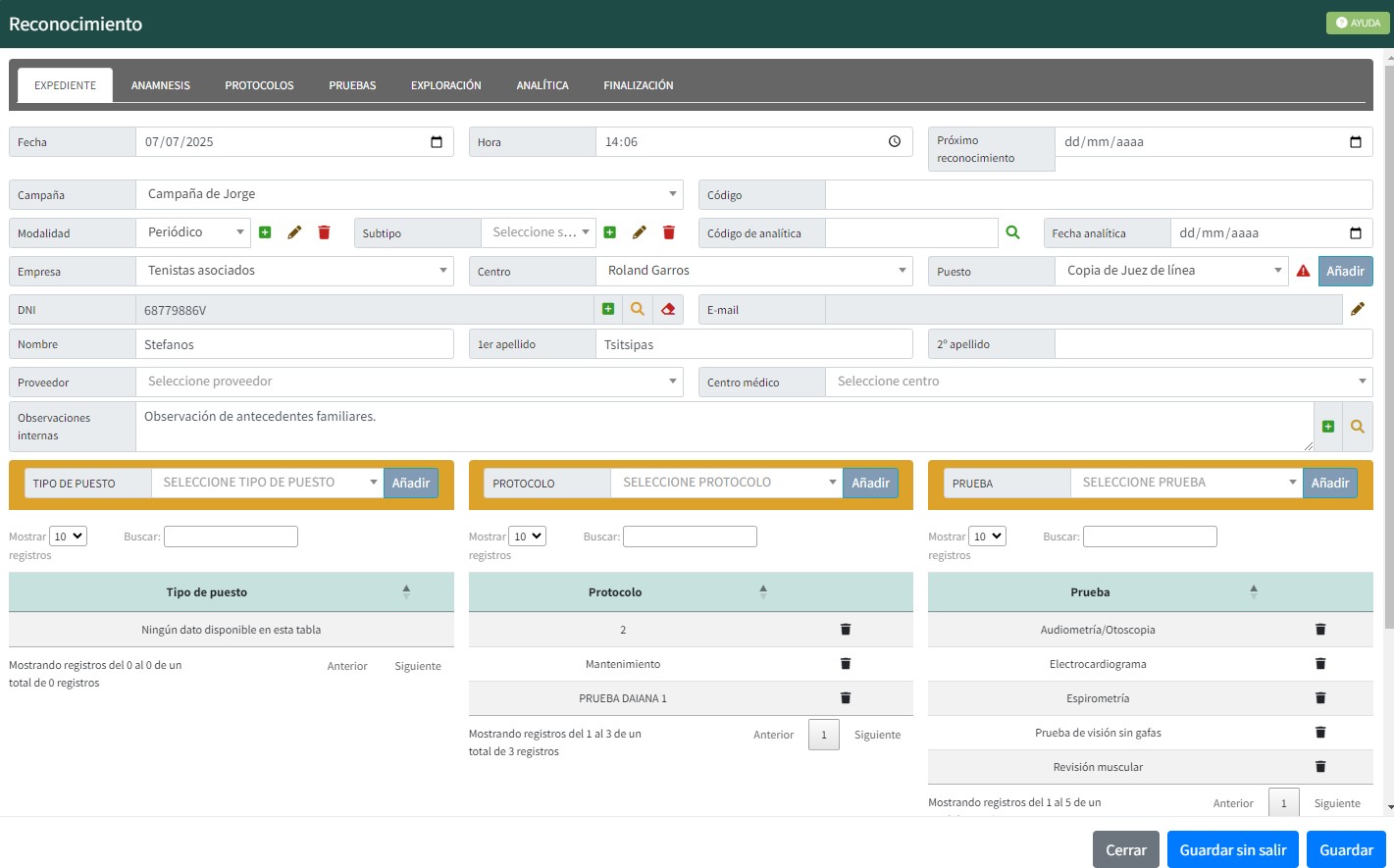Open the Modalidad dropdown
The width and height of the screenshot is (1394, 868).
pyautogui.click(x=193, y=232)
